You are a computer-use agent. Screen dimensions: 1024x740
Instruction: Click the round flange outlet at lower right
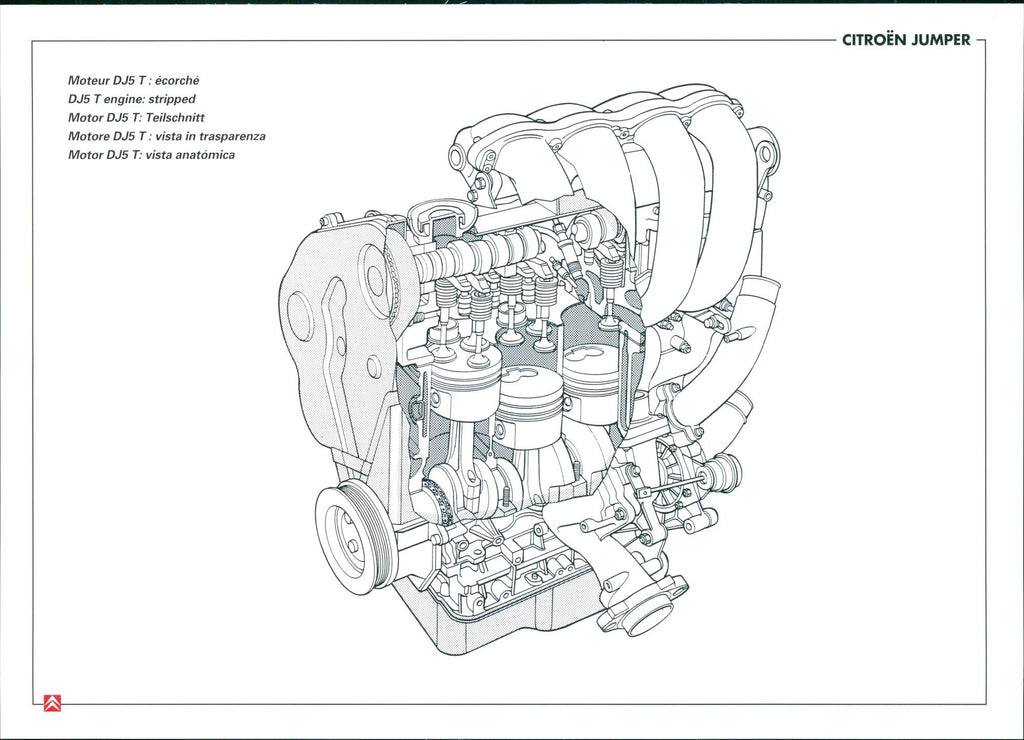click(x=647, y=612)
